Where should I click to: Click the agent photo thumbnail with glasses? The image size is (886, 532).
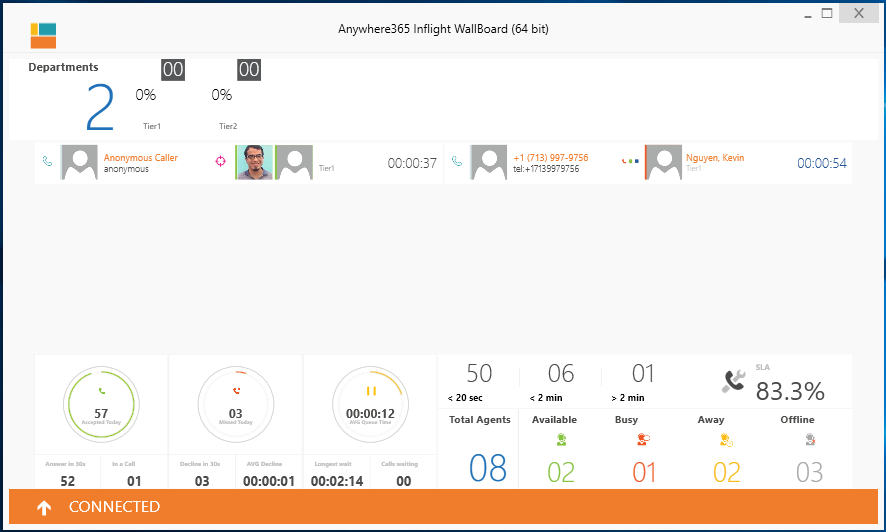tap(254, 162)
